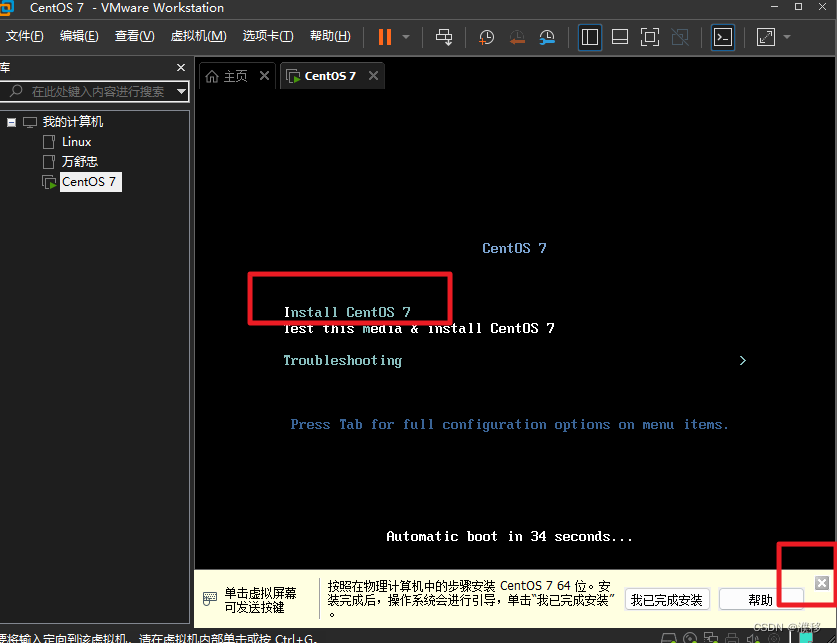Screen dimensions: 837x643
Task: Click the Press Tab configuration hint text
Action: 509,425
